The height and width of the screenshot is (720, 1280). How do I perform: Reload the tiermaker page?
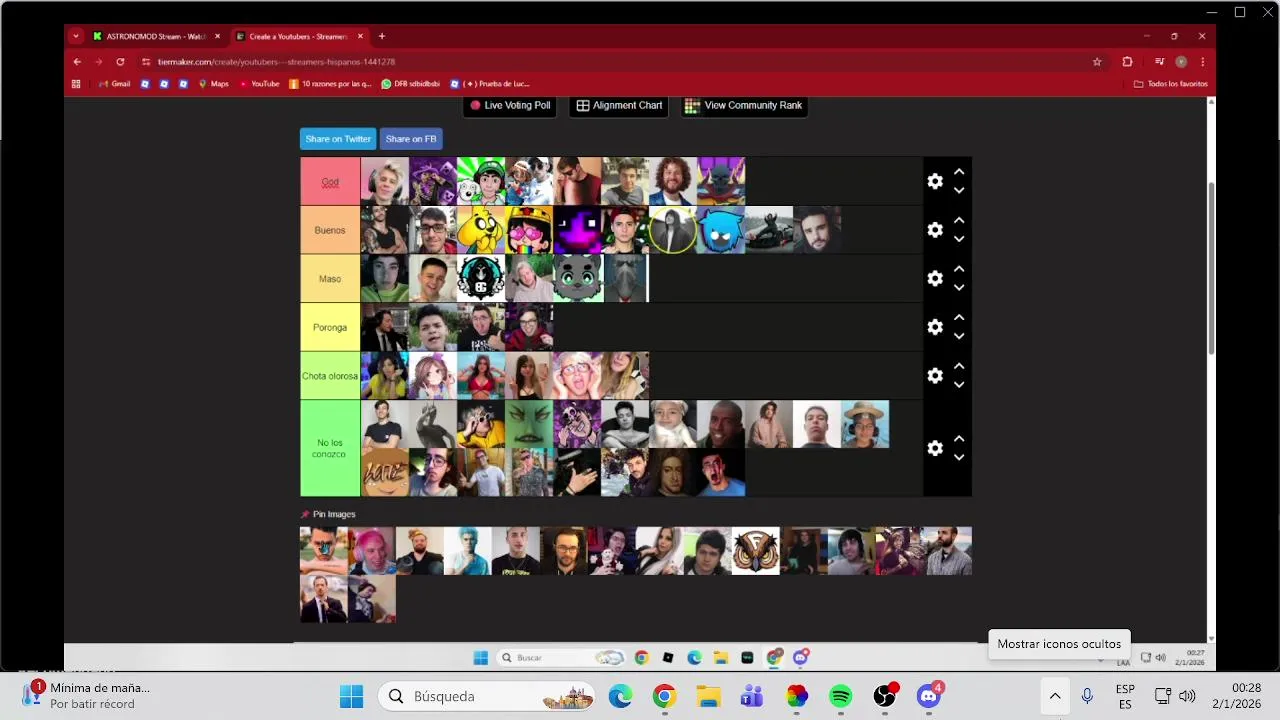point(120,62)
